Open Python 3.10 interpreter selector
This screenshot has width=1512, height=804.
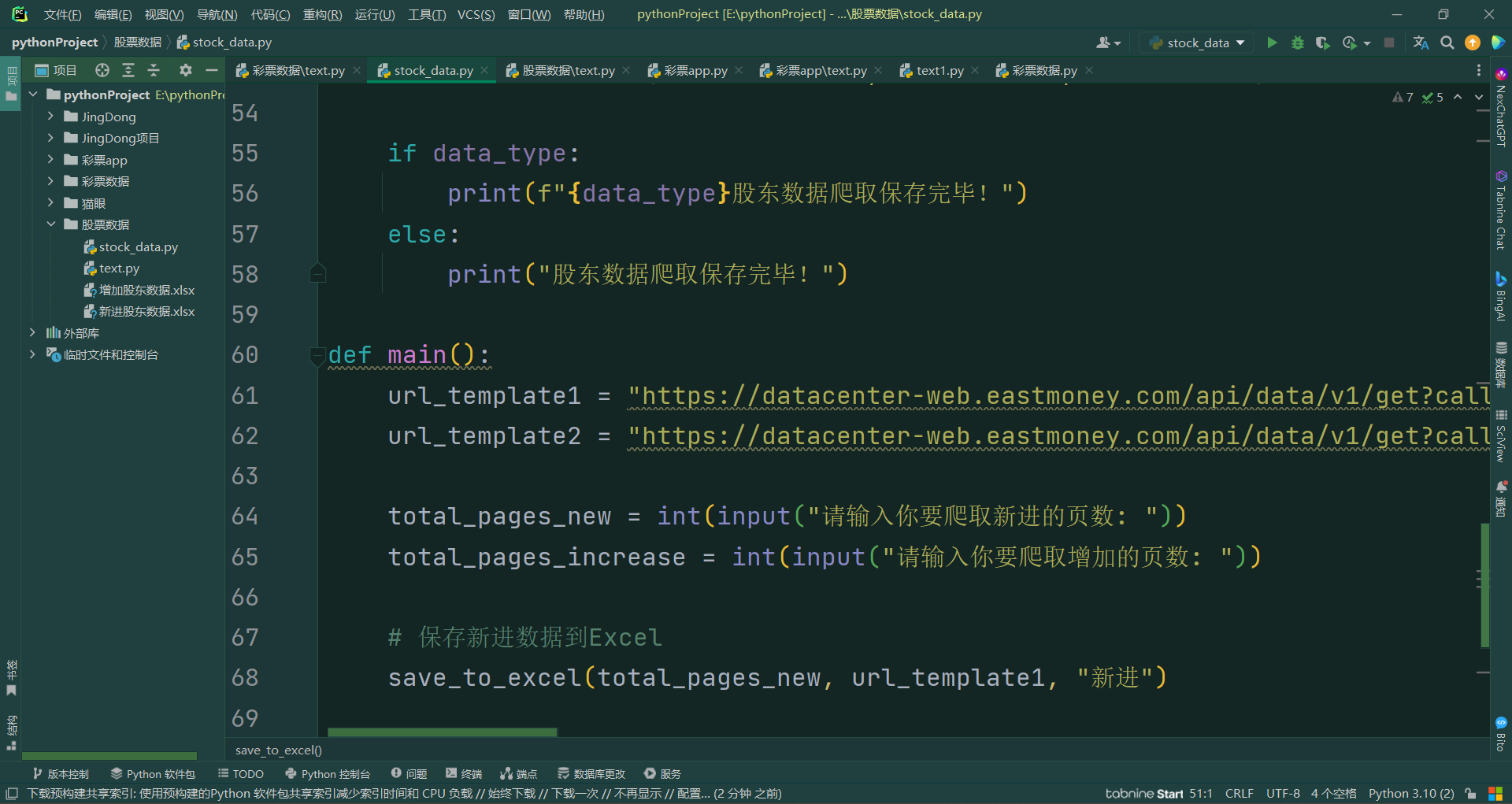tap(1411, 794)
